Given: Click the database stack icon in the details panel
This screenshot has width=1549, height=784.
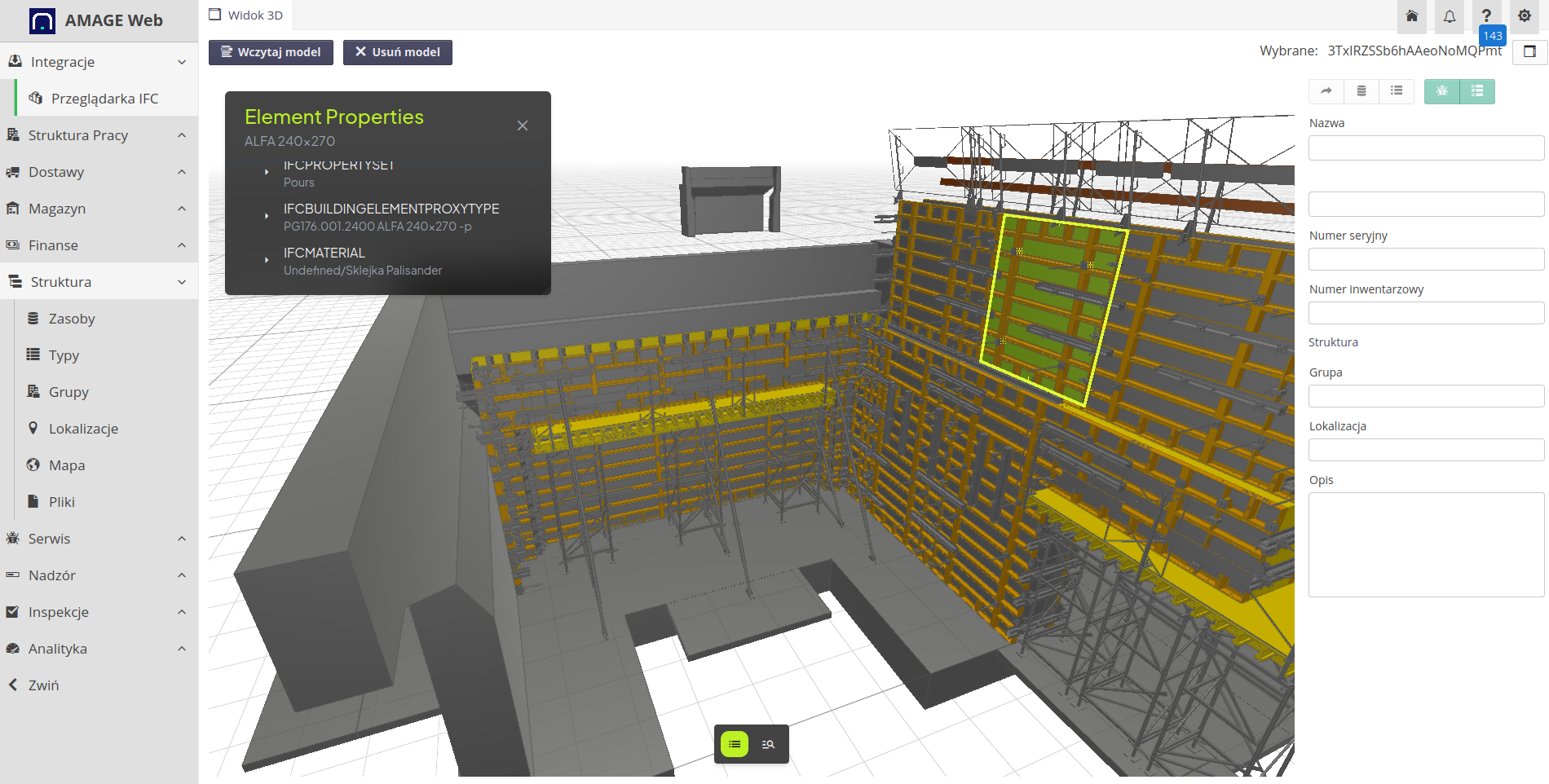Looking at the screenshot, I should (1361, 91).
